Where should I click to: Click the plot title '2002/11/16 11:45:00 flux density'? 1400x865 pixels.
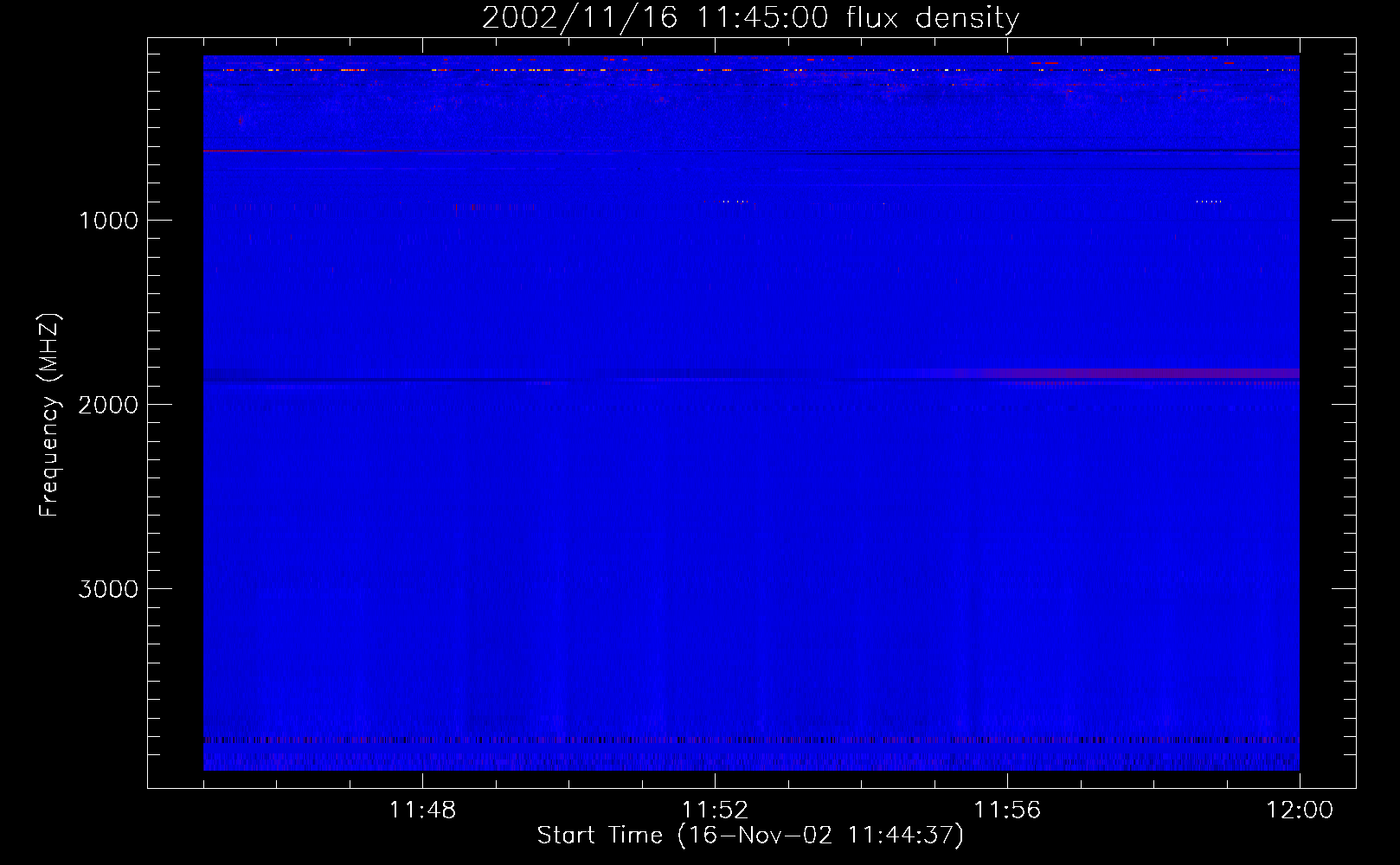click(x=750, y=17)
